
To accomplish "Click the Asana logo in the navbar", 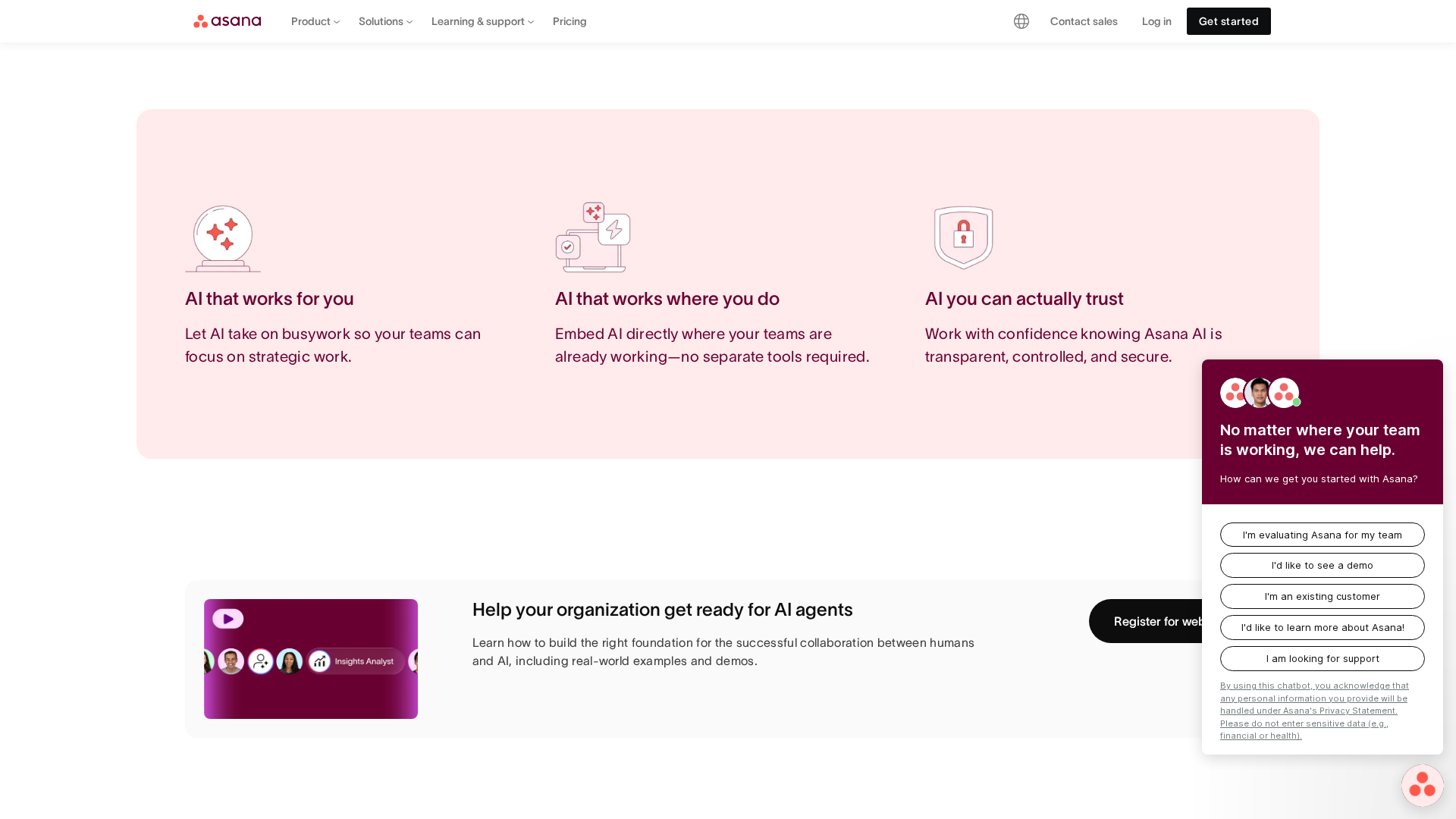I will point(227,21).
